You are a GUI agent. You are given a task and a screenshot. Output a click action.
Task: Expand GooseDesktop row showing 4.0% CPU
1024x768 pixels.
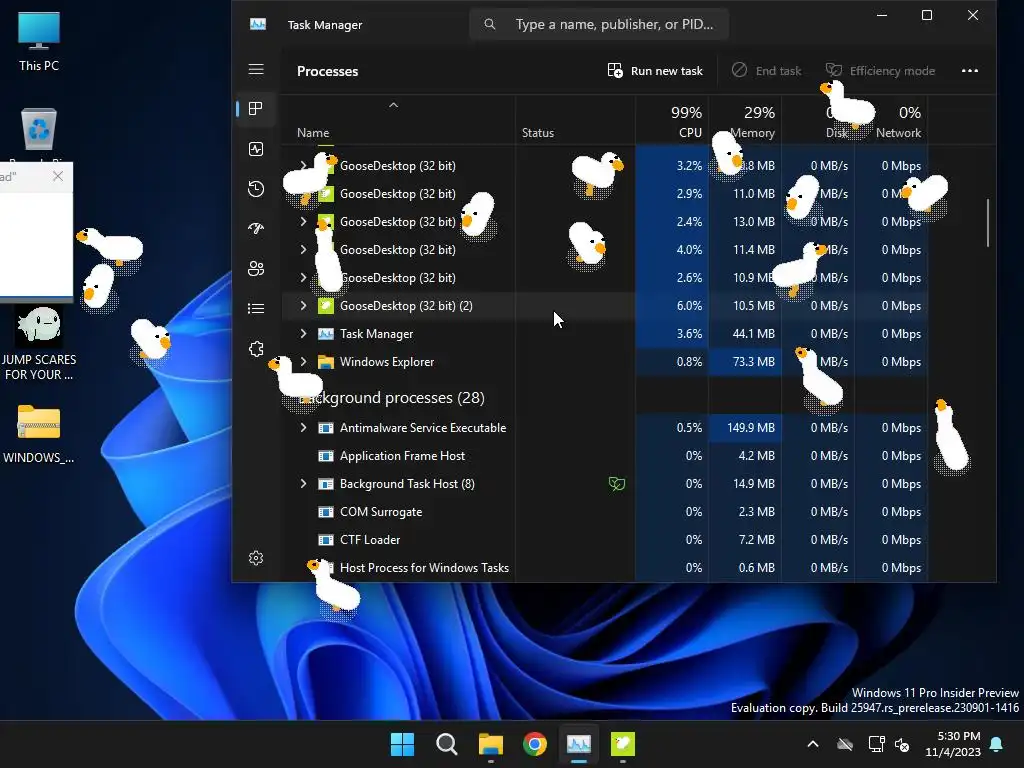pos(303,249)
